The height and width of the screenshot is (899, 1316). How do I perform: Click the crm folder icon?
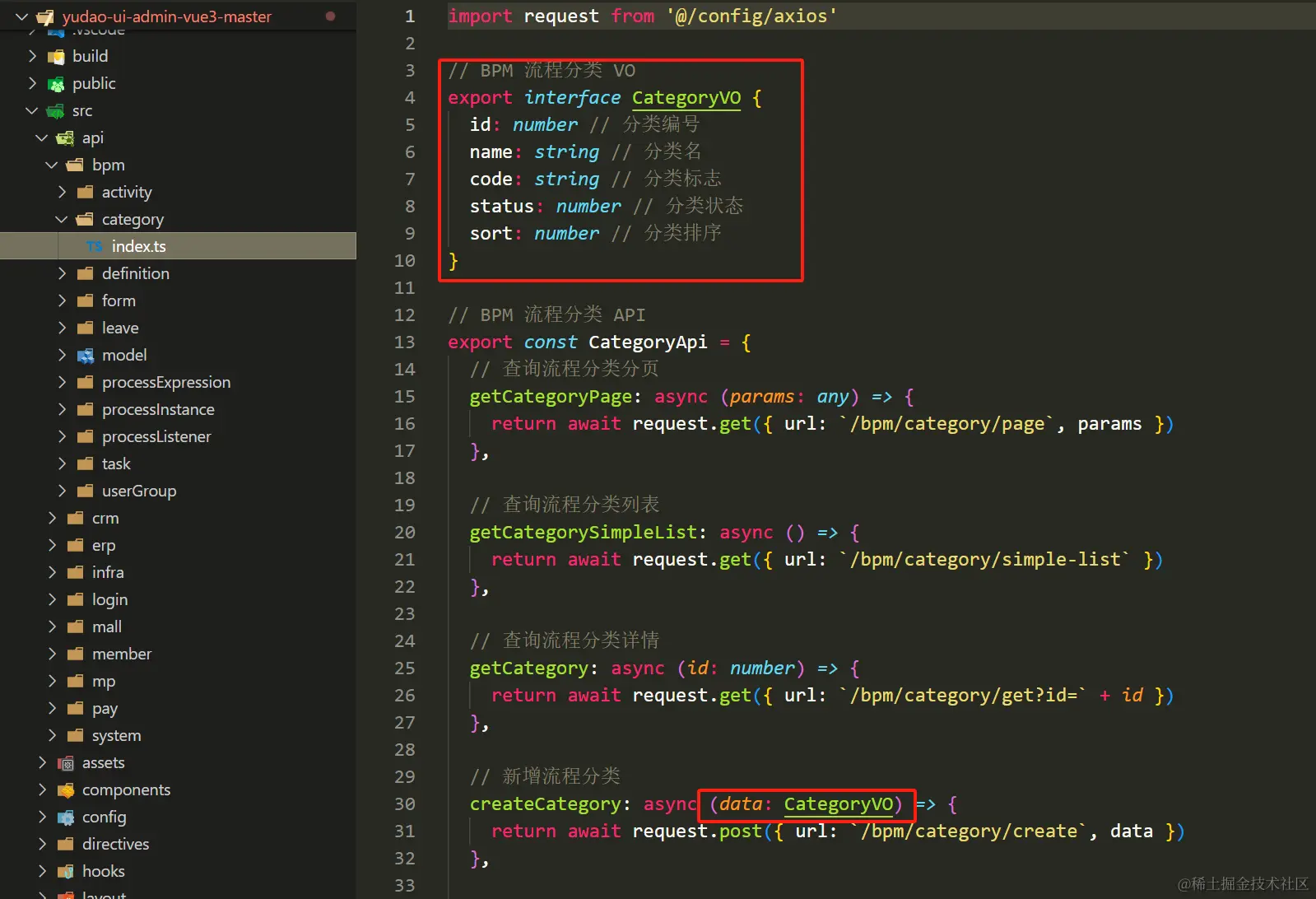76,519
